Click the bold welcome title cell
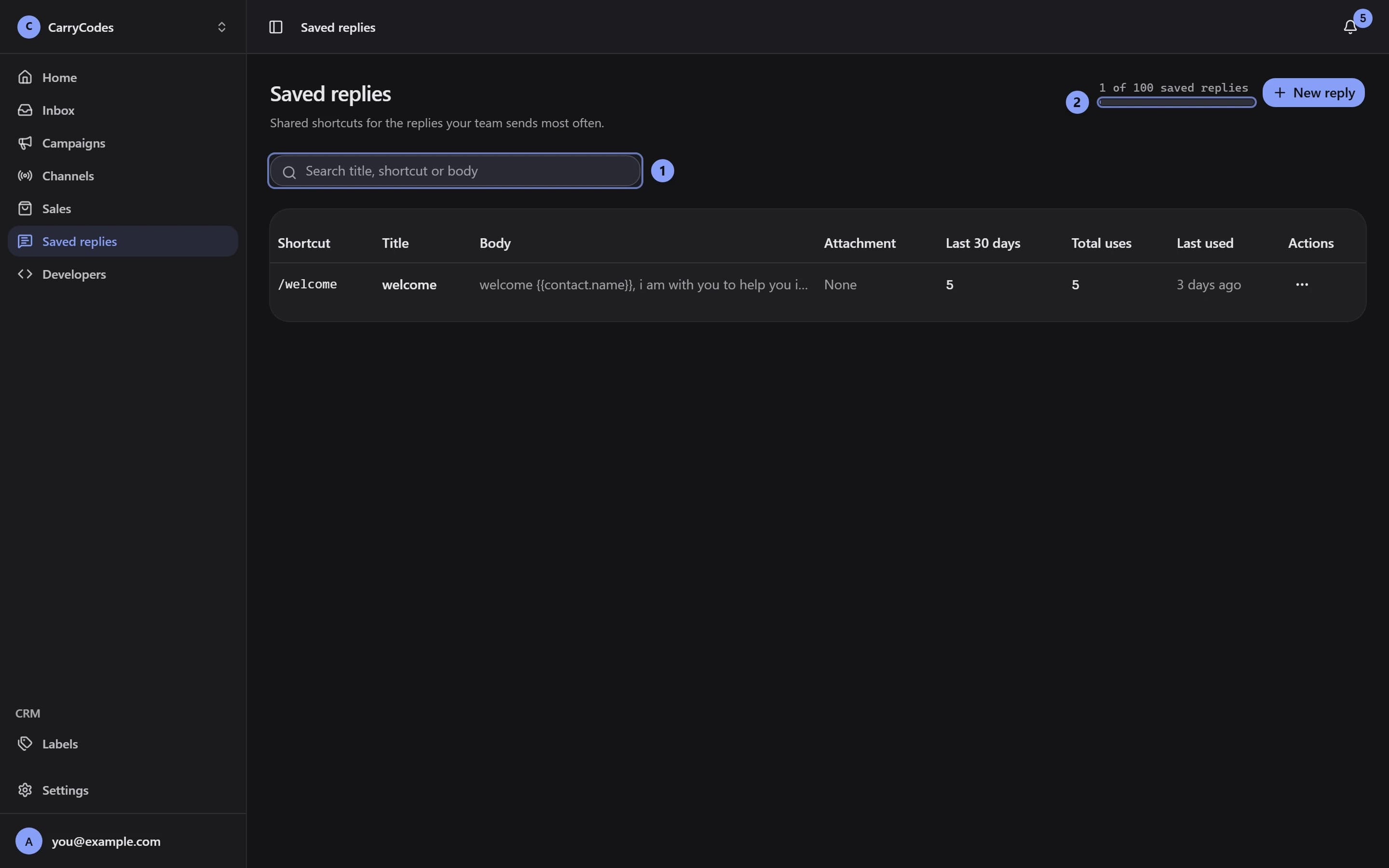The image size is (1389, 868). point(409,285)
